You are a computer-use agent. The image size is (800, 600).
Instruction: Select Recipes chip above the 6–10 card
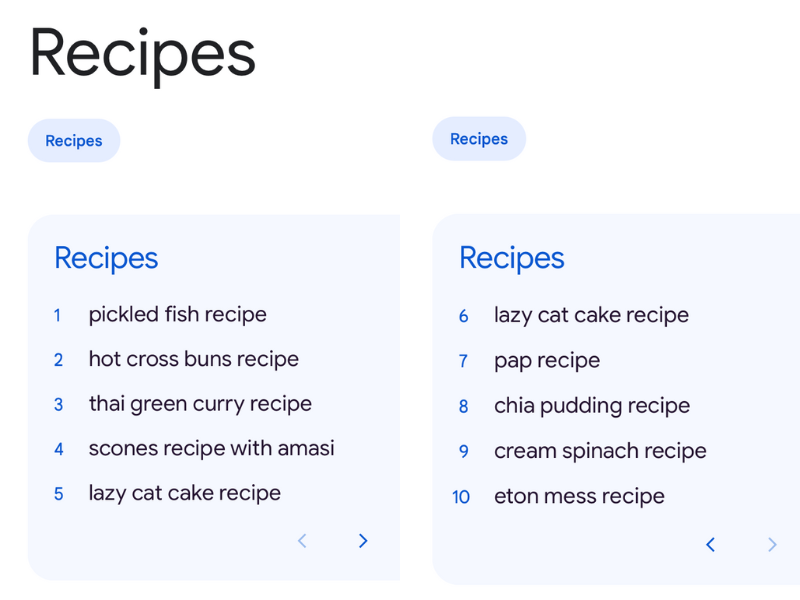click(x=479, y=139)
